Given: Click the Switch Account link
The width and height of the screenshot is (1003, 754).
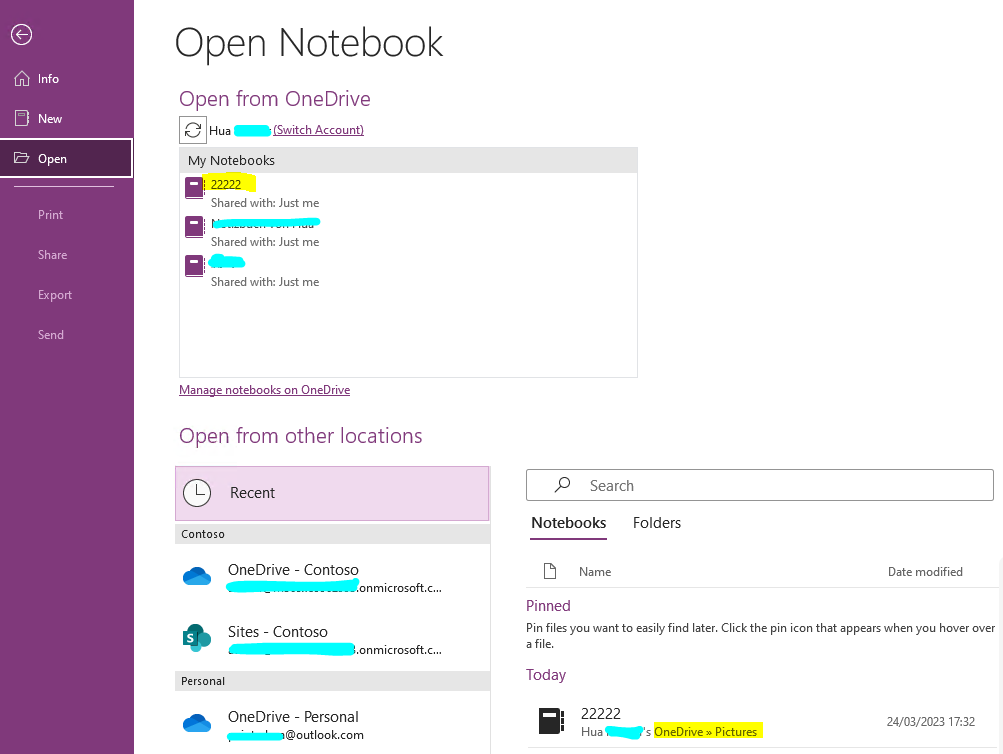Looking at the screenshot, I should click(318, 130).
